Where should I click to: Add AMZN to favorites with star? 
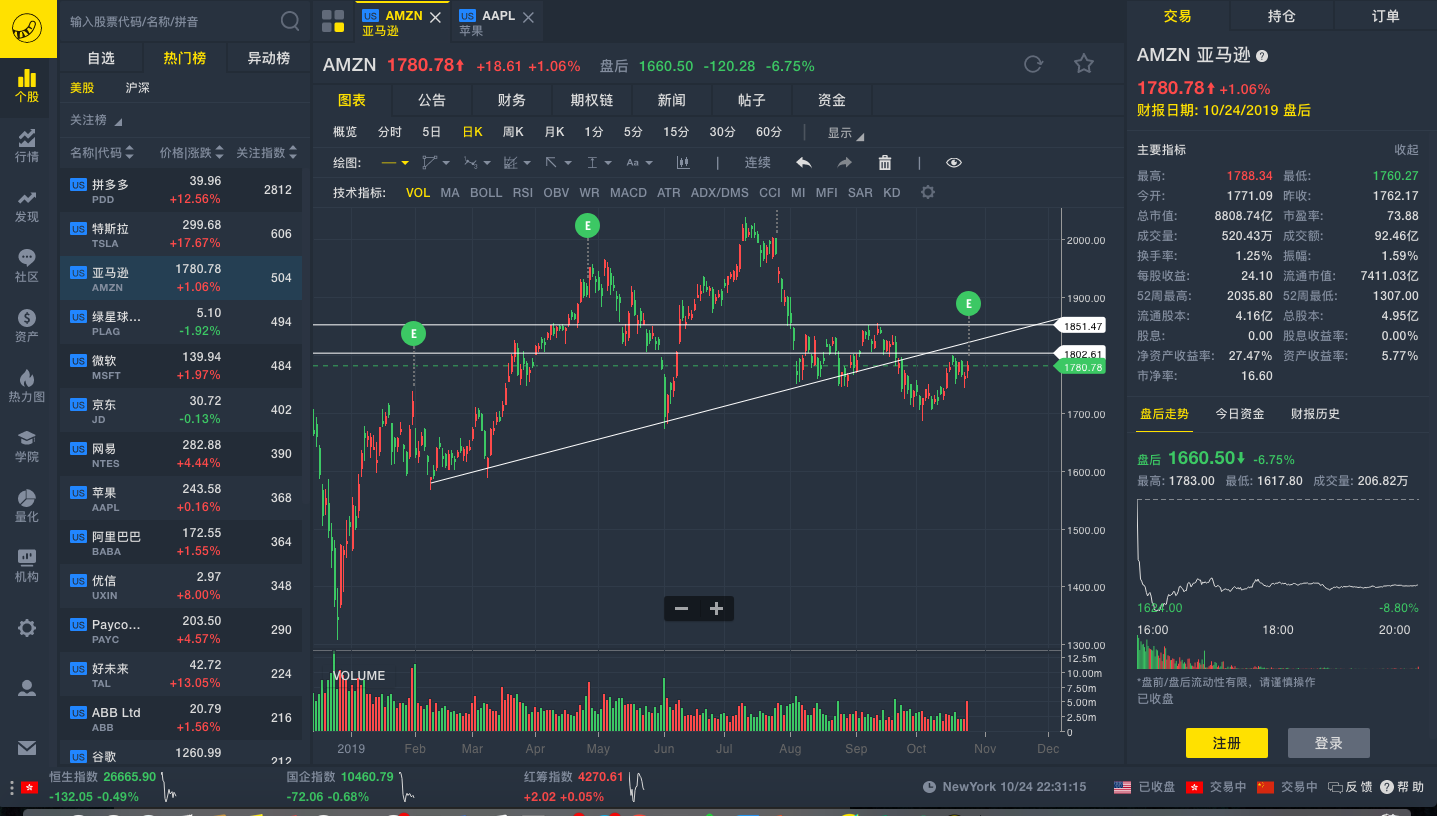tap(1084, 64)
